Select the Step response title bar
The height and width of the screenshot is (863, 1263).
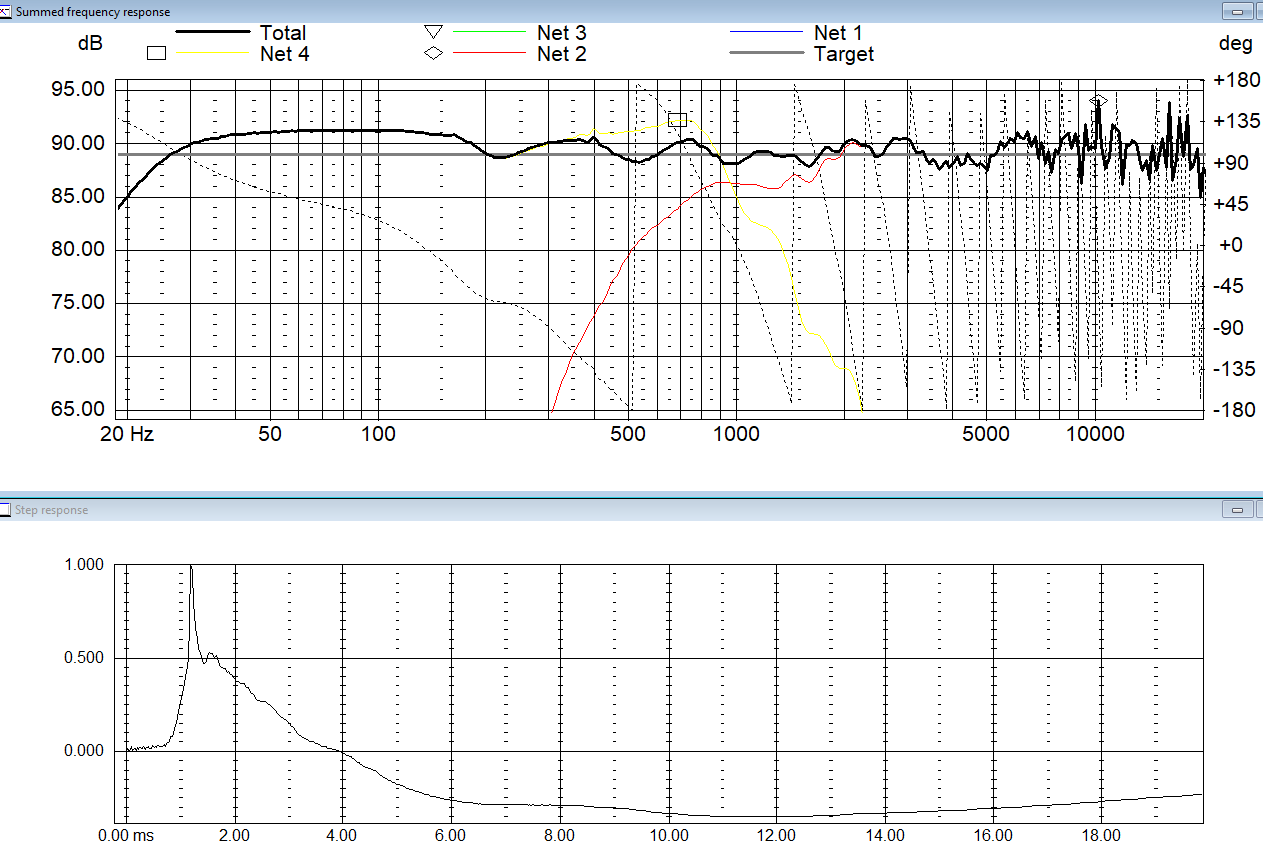click(x=631, y=510)
